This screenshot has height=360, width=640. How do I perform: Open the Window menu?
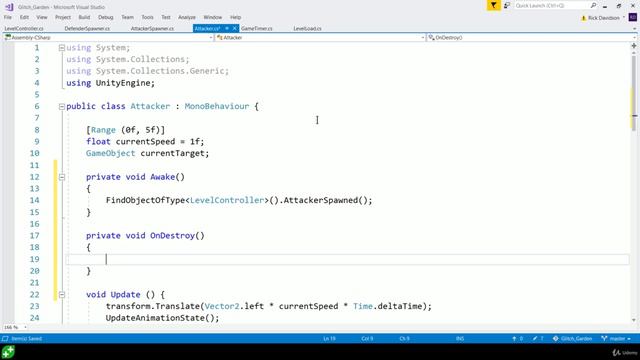tap(213, 17)
